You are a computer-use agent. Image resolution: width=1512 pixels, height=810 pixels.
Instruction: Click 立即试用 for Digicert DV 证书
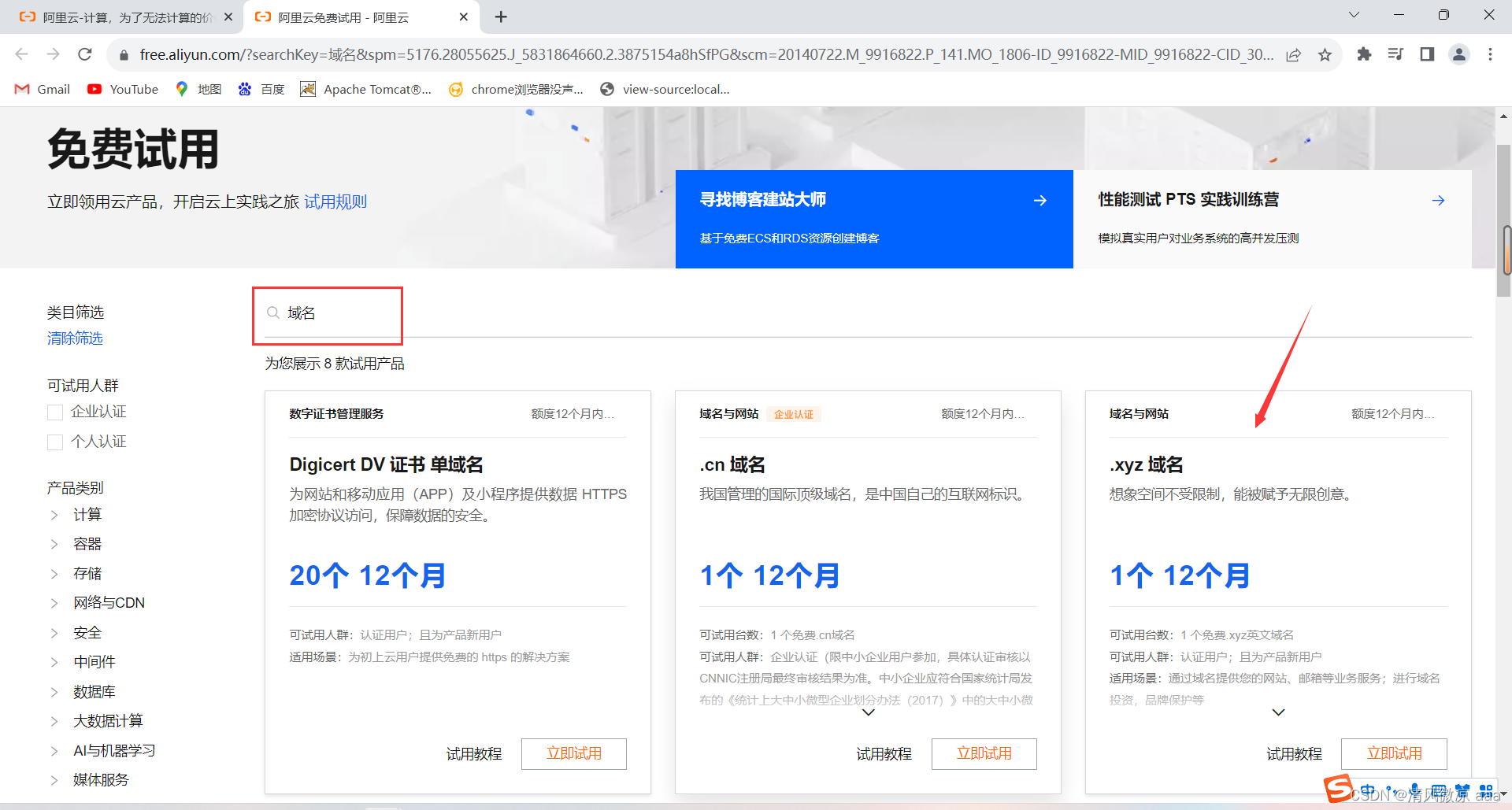click(574, 753)
